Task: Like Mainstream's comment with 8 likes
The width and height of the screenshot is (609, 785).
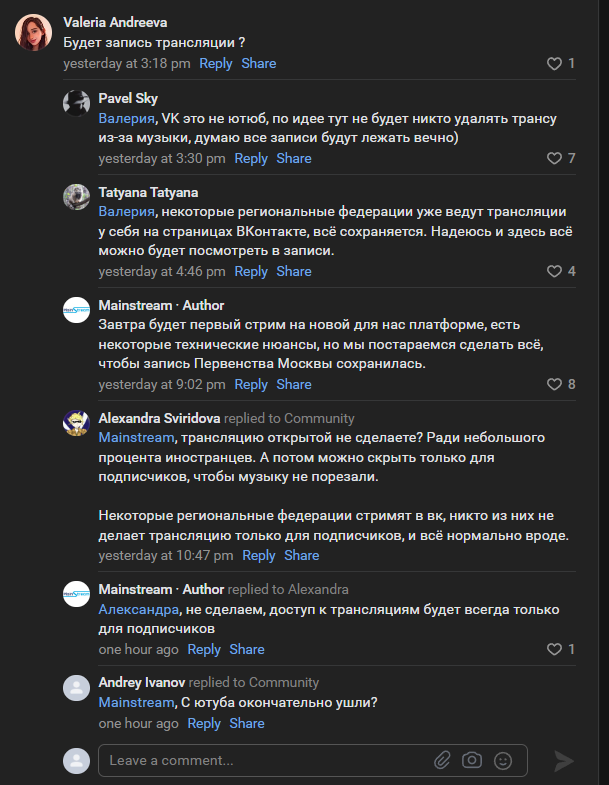Action: click(x=554, y=384)
